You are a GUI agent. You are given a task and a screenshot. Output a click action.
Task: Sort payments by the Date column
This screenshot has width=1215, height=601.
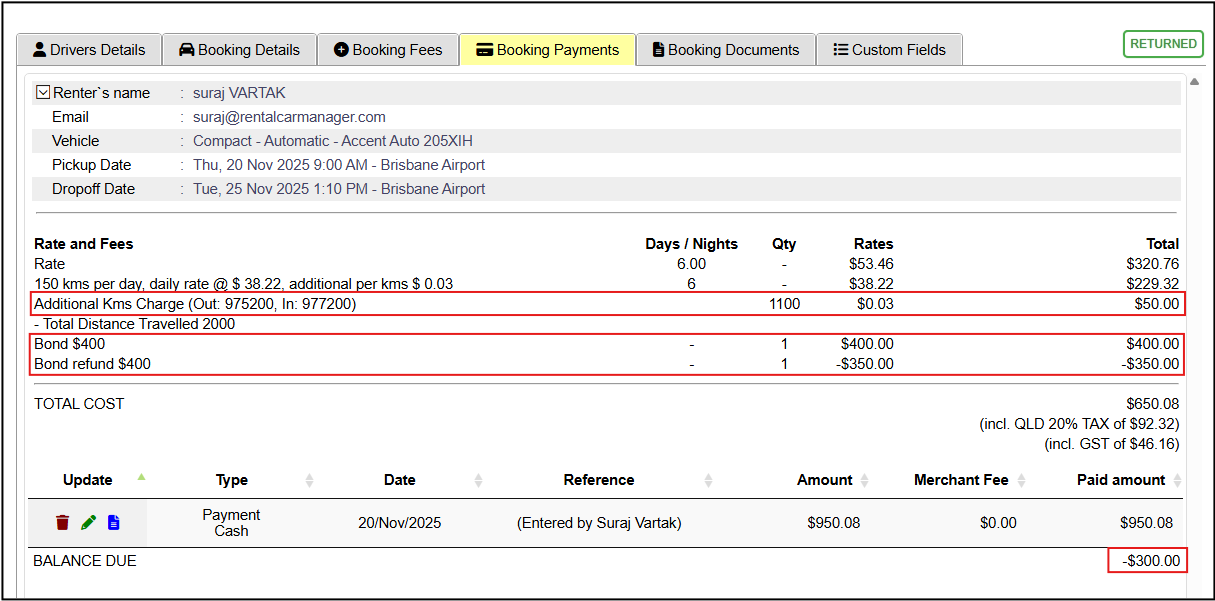(399, 480)
